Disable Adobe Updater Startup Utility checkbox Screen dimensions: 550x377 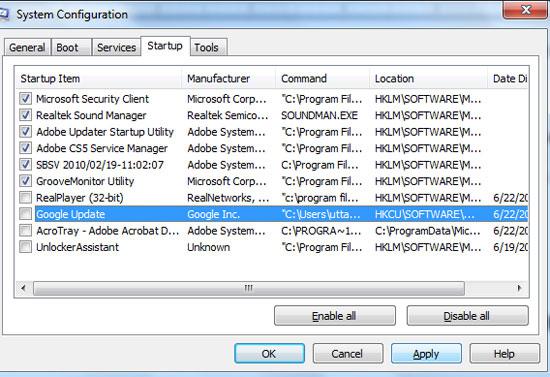click(x=25, y=132)
